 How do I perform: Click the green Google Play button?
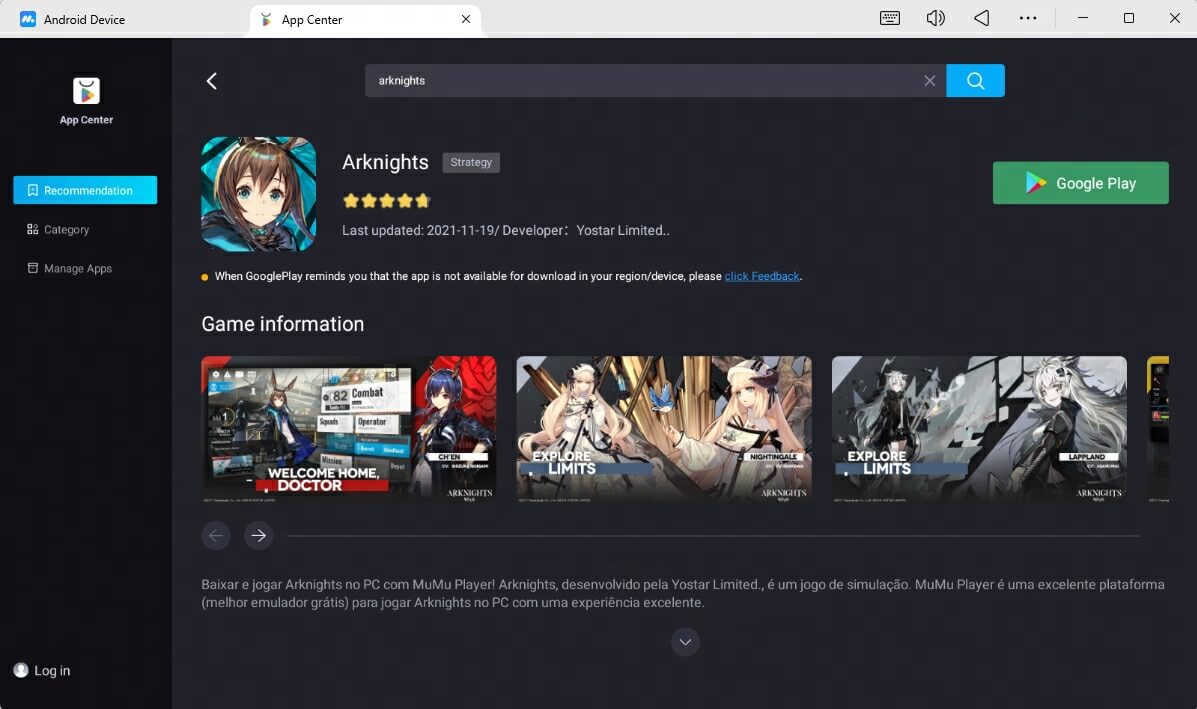[1080, 183]
